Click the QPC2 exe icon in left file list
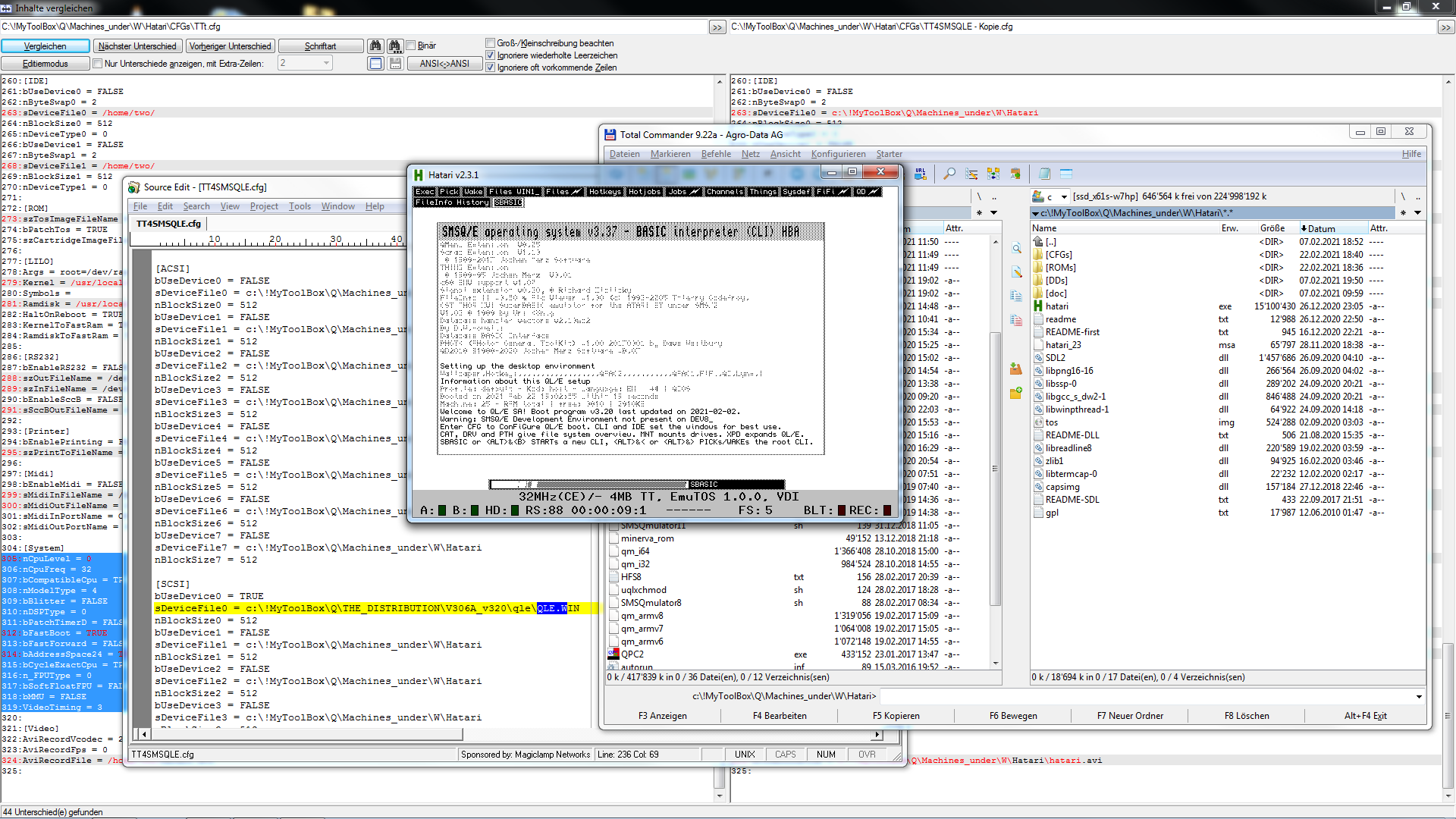The width and height of the screenshot is (1456, 819). click(613, 654)
